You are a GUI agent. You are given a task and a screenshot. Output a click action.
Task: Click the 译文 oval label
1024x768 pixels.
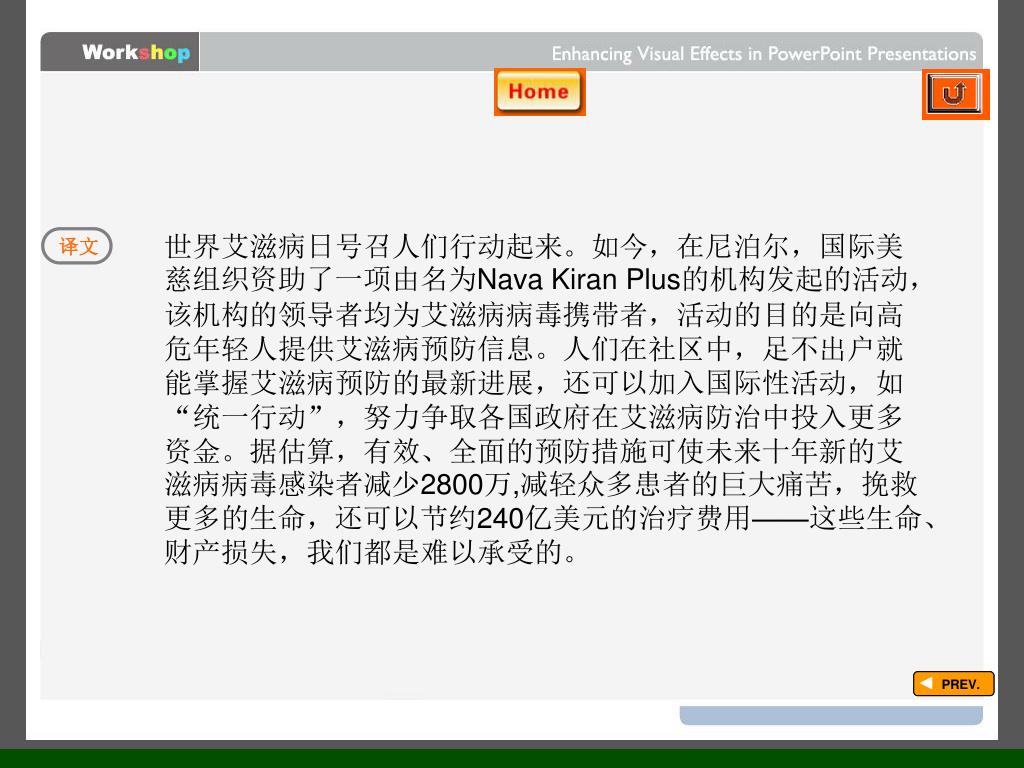(x=77, y=246)
